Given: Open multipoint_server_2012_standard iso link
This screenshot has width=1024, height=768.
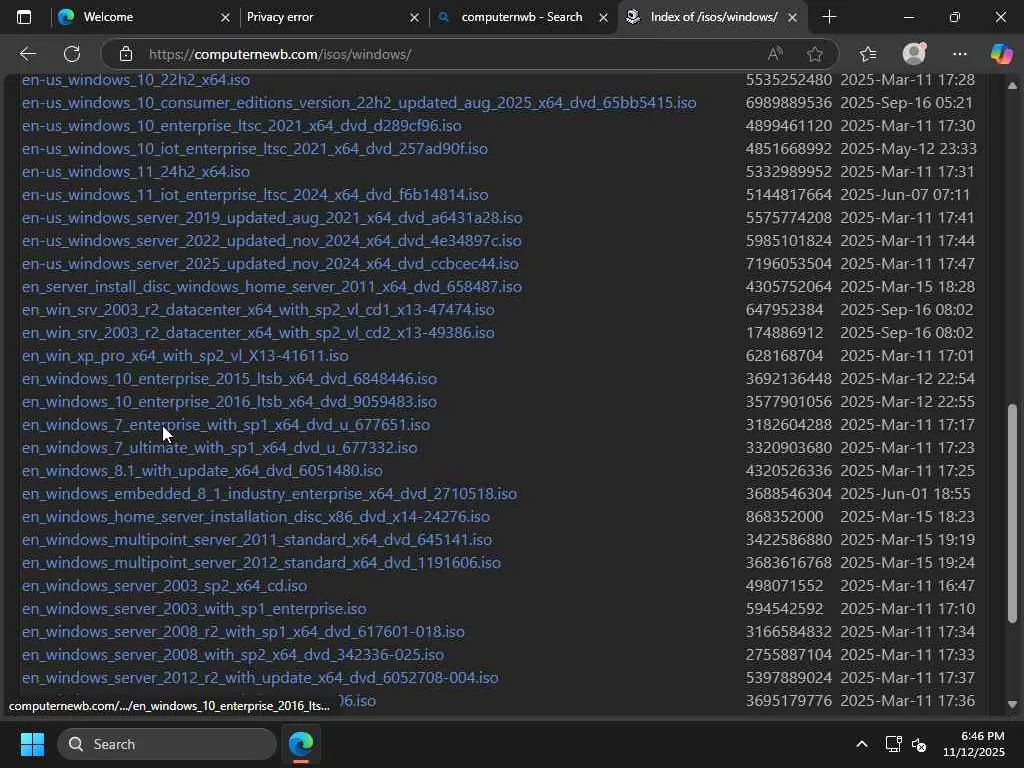Looking at the screenshot, I should [261, 563].
